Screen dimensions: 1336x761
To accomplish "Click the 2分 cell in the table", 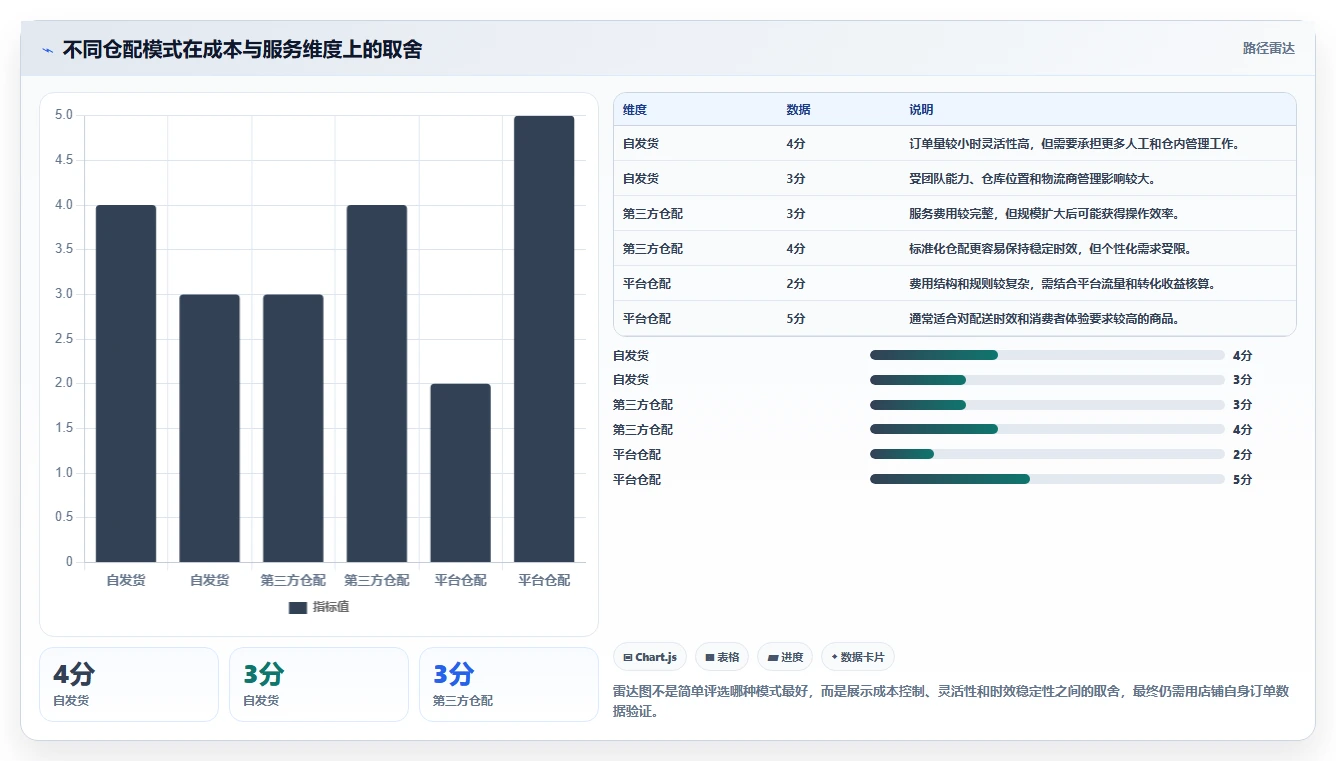I will [796, 284].
